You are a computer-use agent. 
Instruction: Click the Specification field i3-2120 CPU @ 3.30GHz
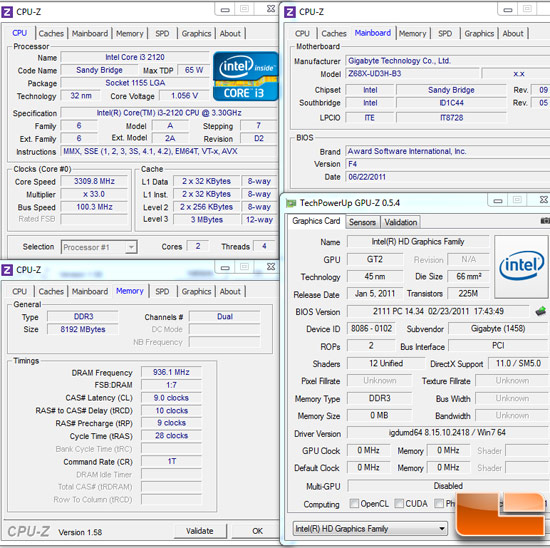pyautogui.click(x=169, y=113)
